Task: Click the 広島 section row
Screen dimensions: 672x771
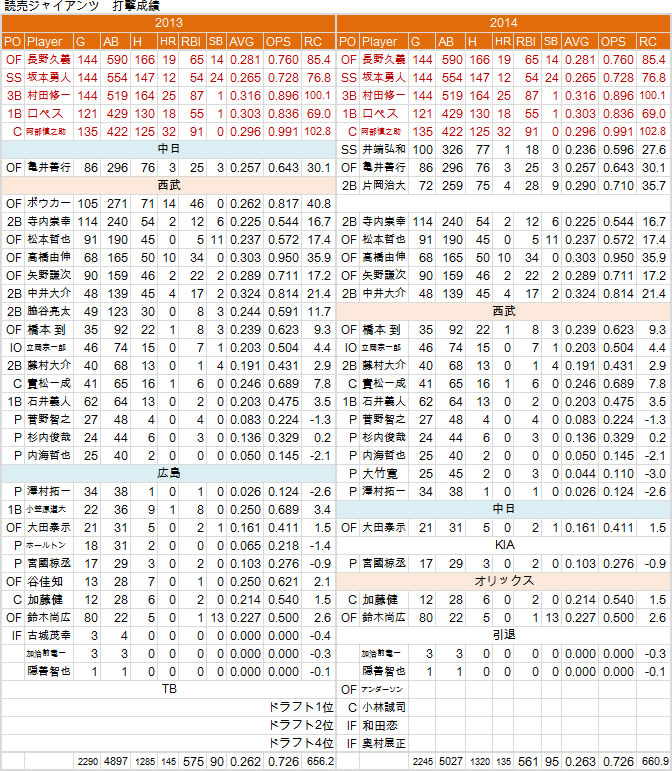Action: click(169, 474)
